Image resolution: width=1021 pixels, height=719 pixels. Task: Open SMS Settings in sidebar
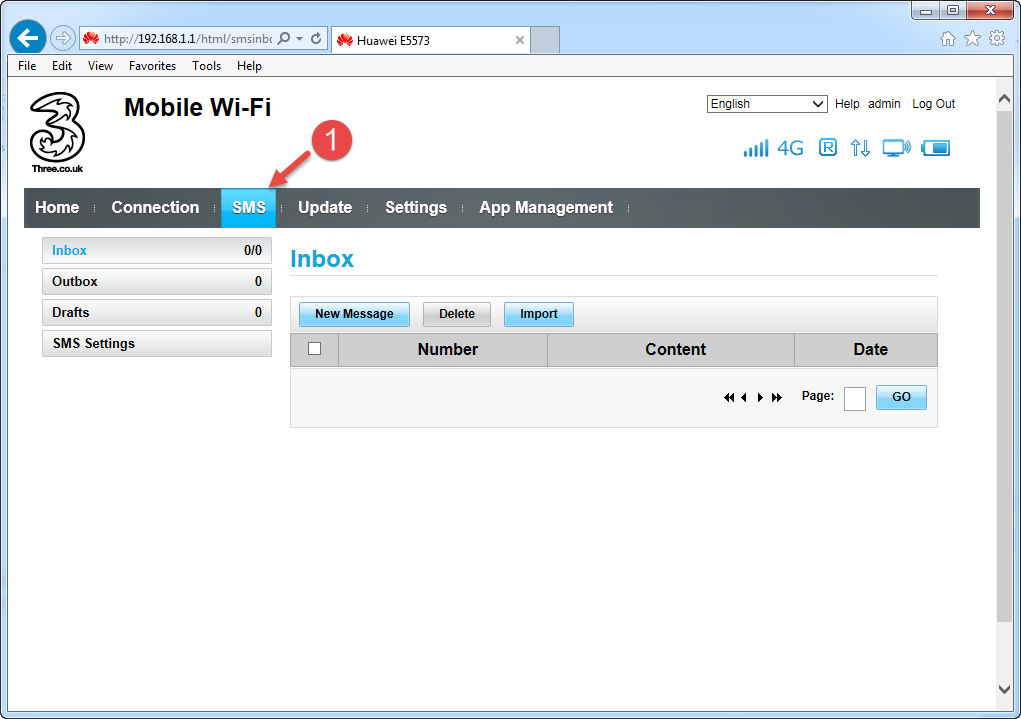[157, 344]
